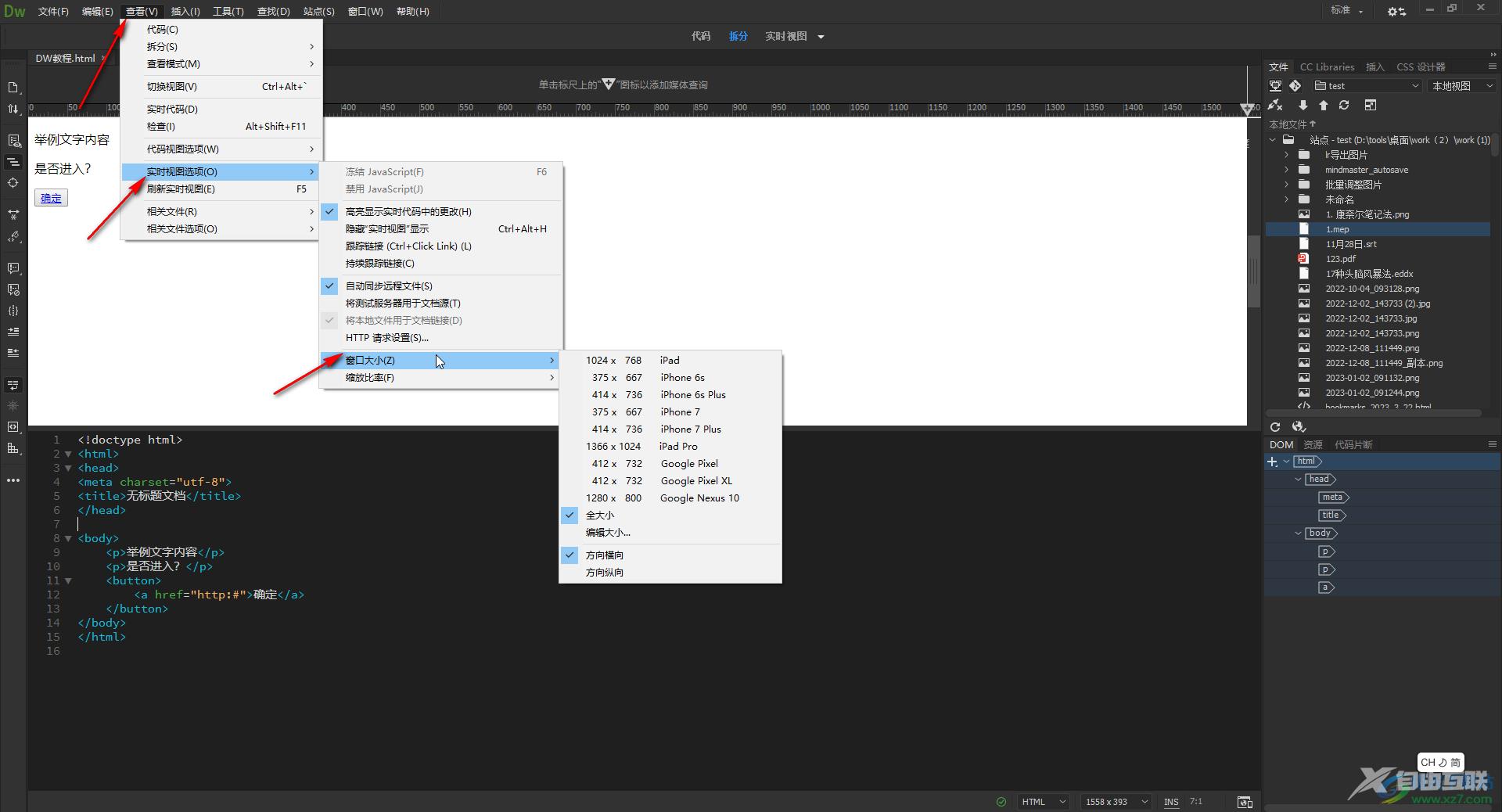Open the 标准 workspace switcher

[1347, 10]
